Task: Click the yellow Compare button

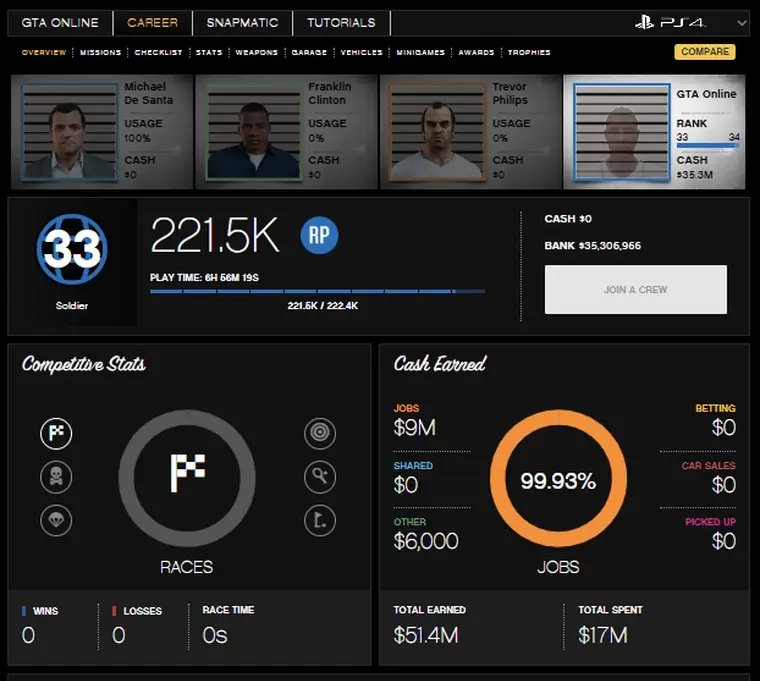Action: point(705,52)
